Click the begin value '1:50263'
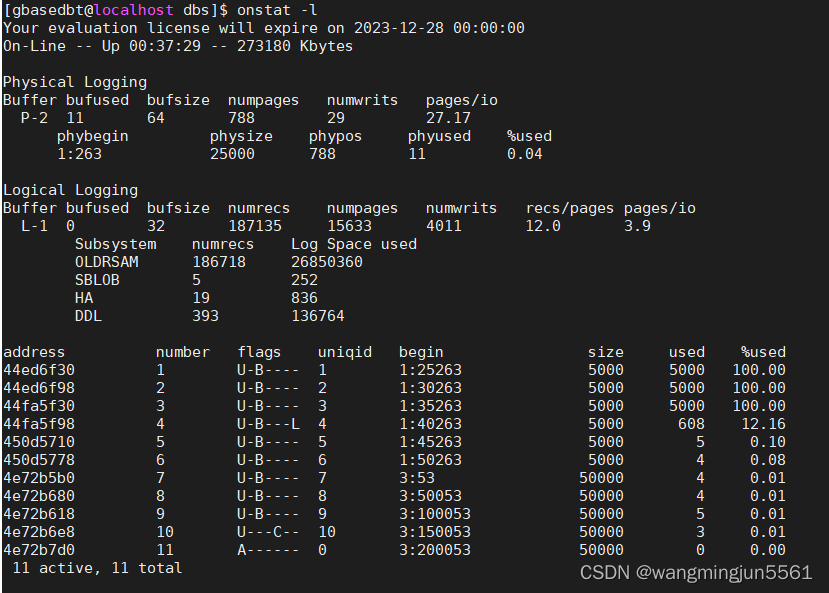Viewport: 829px width, 593px height. (430, 459)
